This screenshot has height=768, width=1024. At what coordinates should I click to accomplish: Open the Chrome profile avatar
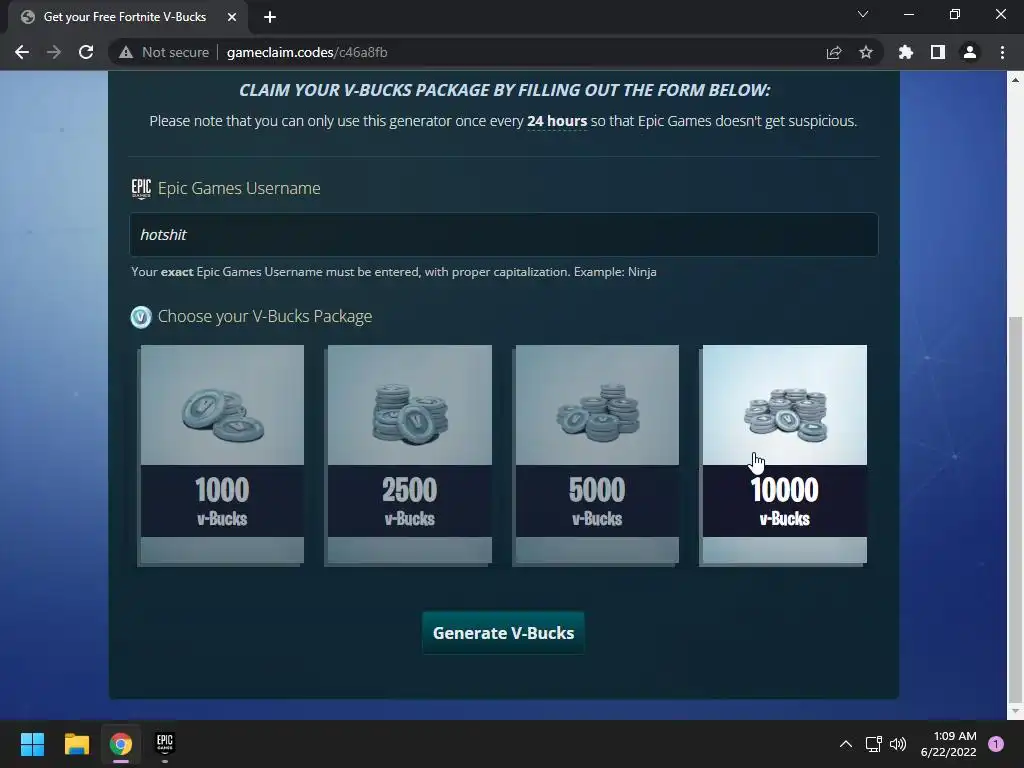970,52
